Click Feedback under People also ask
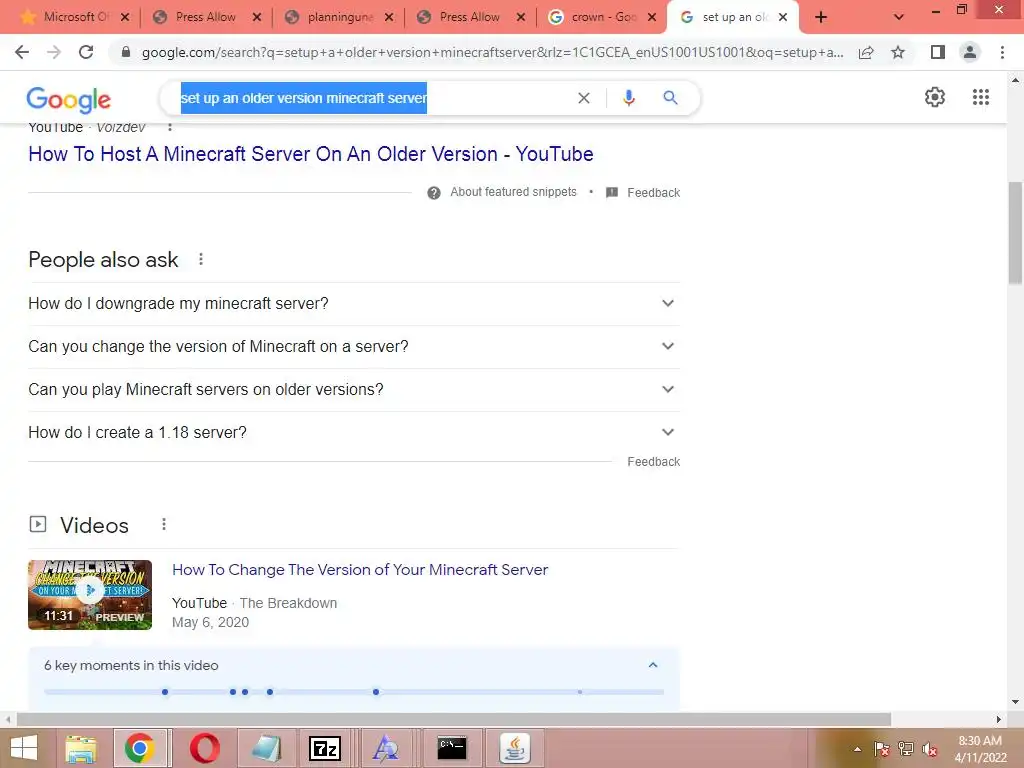Viewport: 1024px width, 768px height. coord(653,462)
